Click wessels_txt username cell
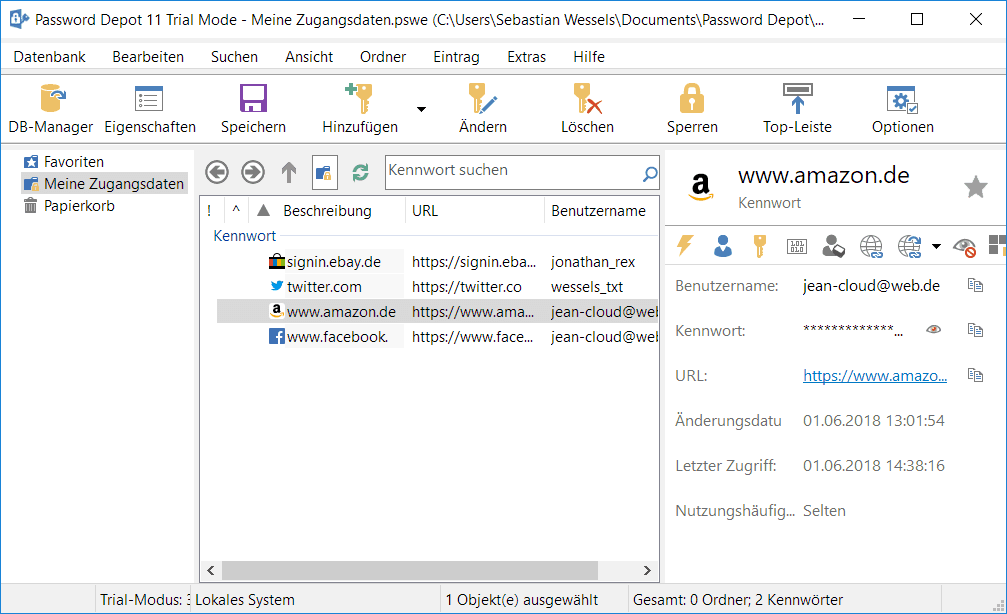1007x614 pixels. pos(587,287)
